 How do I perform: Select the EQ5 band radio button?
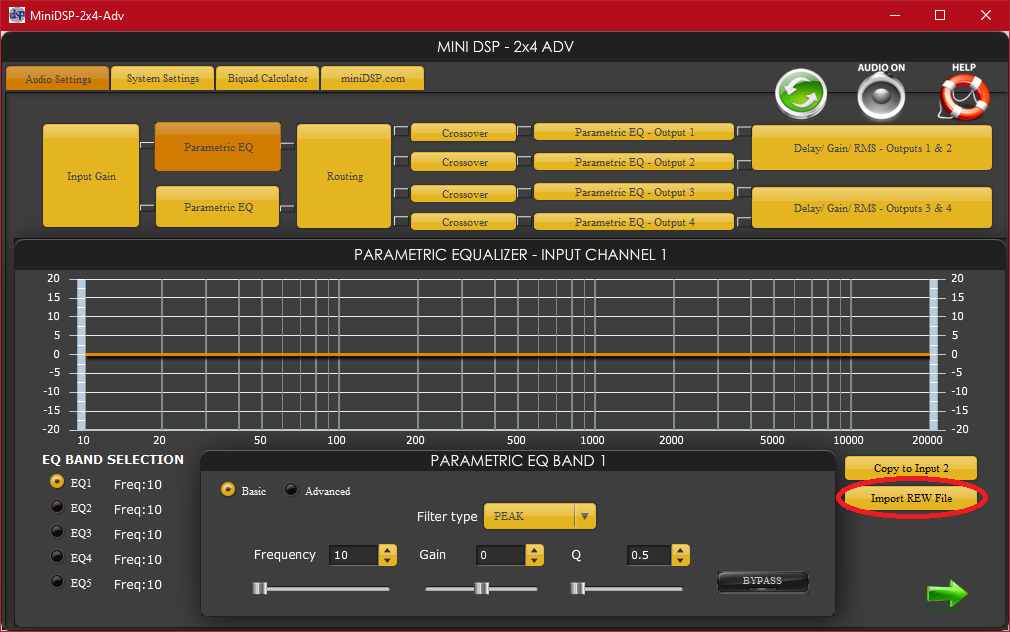click(x=58, y=583)
